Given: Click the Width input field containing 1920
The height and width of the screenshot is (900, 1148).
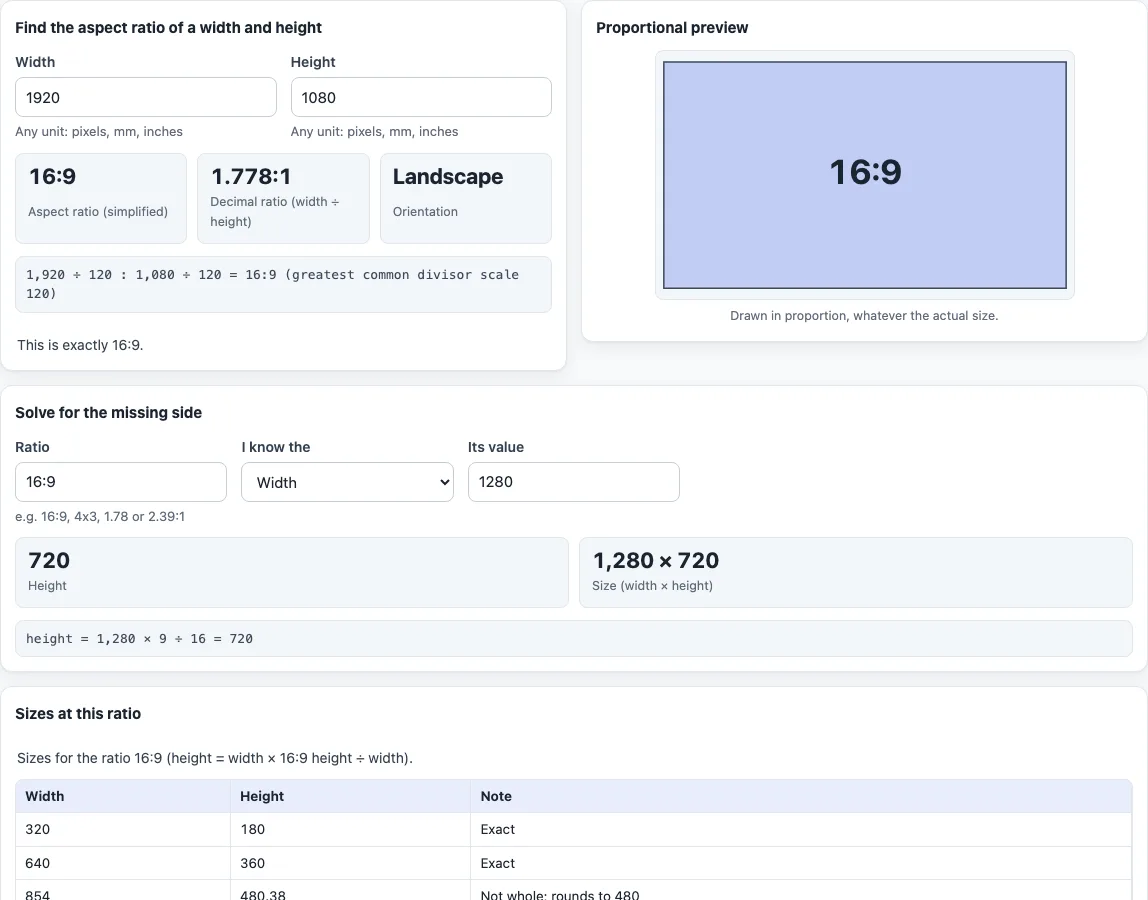Looking at the screenshot, I should coord(146,97).
